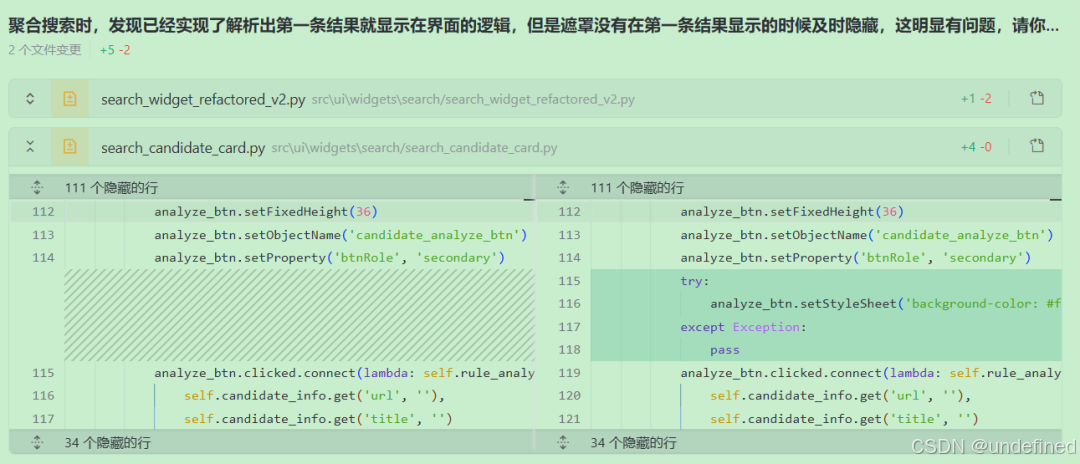Image resolution: width=1080 pixels, height=464 pixels.
Task: Click the added 'pass' code line
Action: [725, 350]
